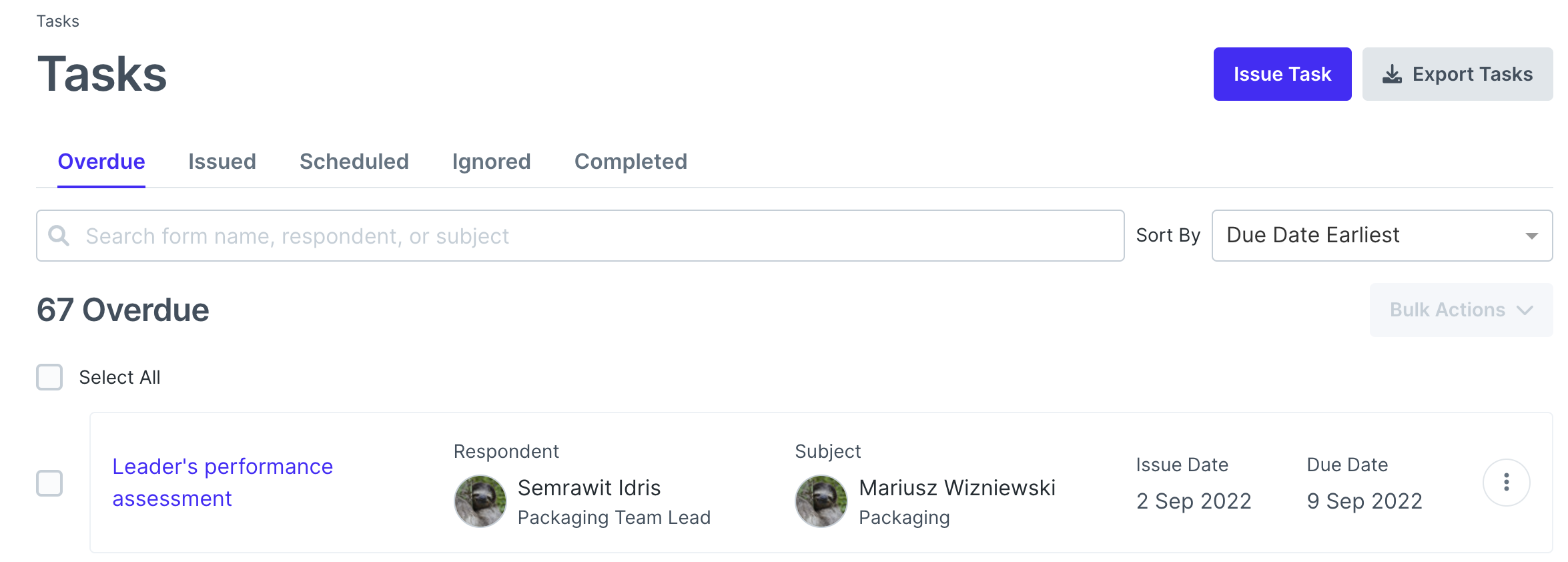Image resolution: width=1568 pixels, height=562 pixels.
Task: Check the Leader's performance assessment task checkbox
Action: point(49,482)
